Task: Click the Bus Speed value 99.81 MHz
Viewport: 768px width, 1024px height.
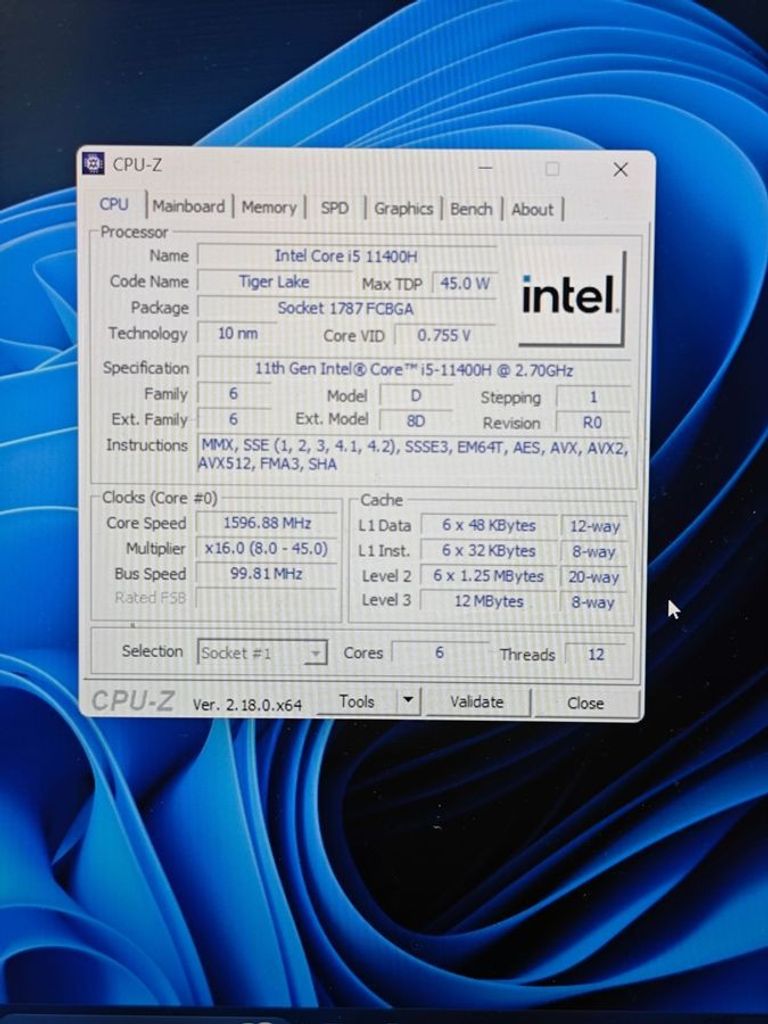Action: (266, 573)
